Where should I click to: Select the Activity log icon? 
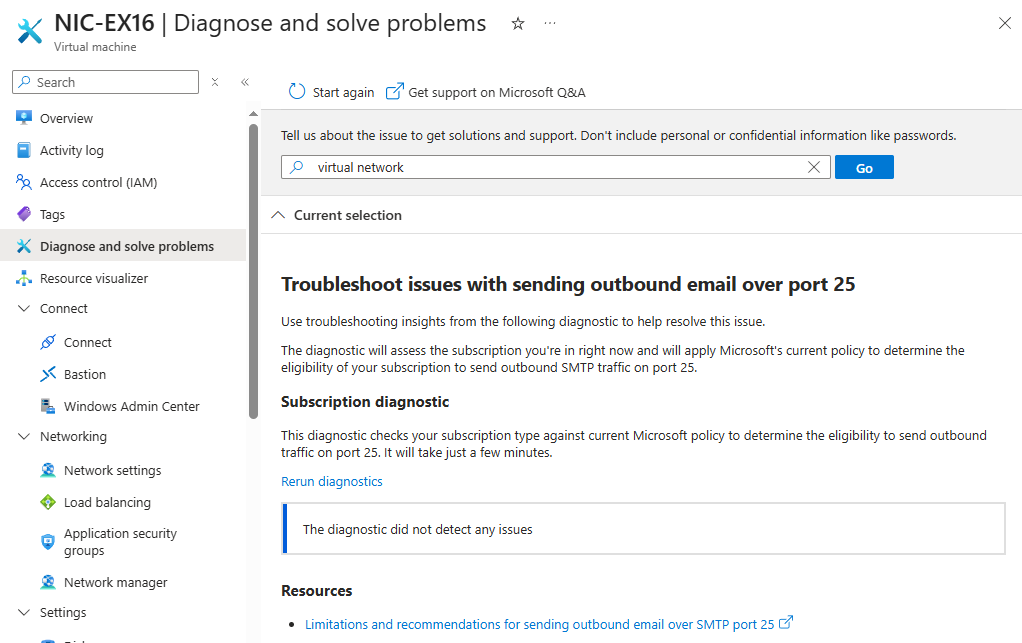pos(23,149)
